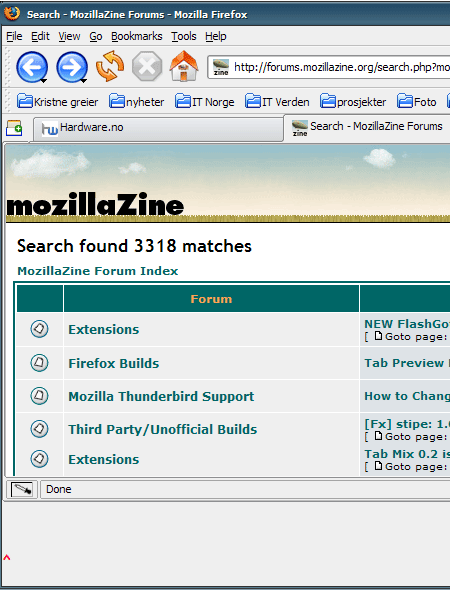Open the prosjekter bookmark folder
450x590 pixels.
[353, 102]
